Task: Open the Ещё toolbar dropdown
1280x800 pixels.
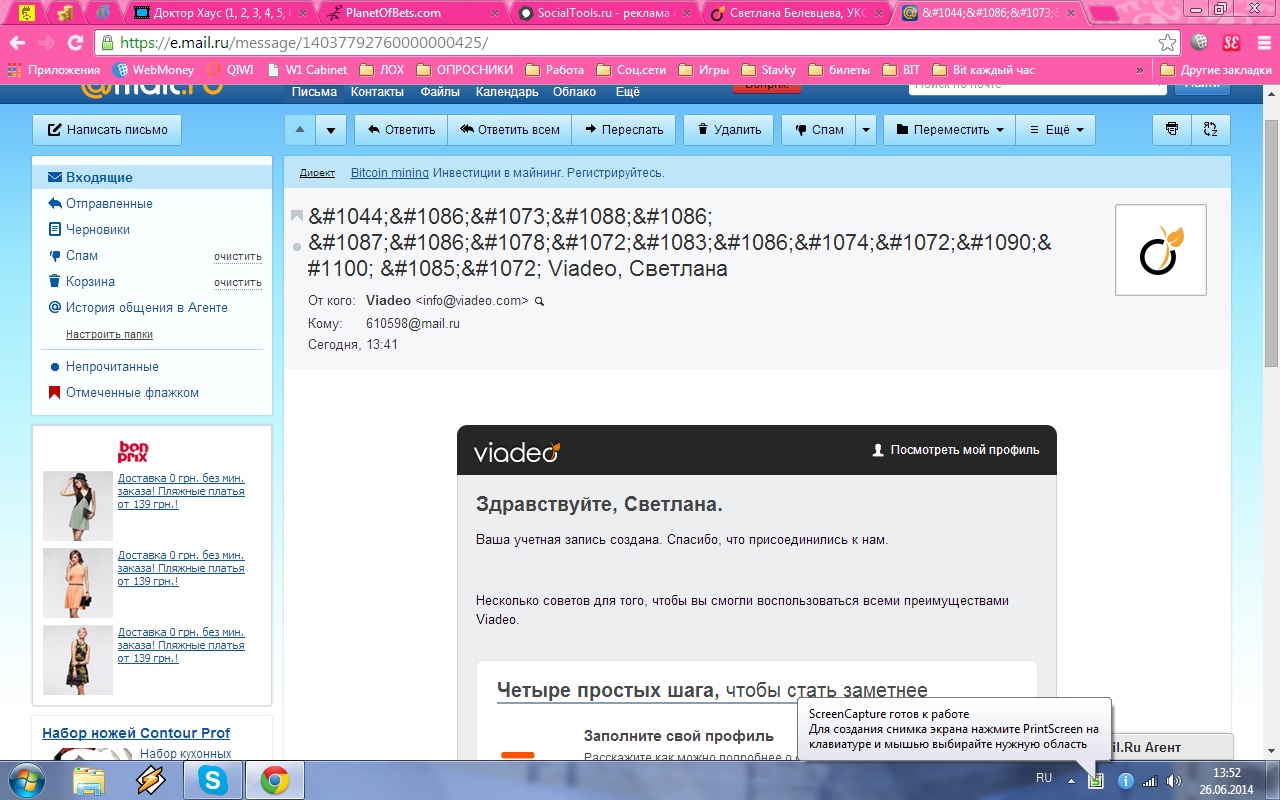Action: 1055,130
